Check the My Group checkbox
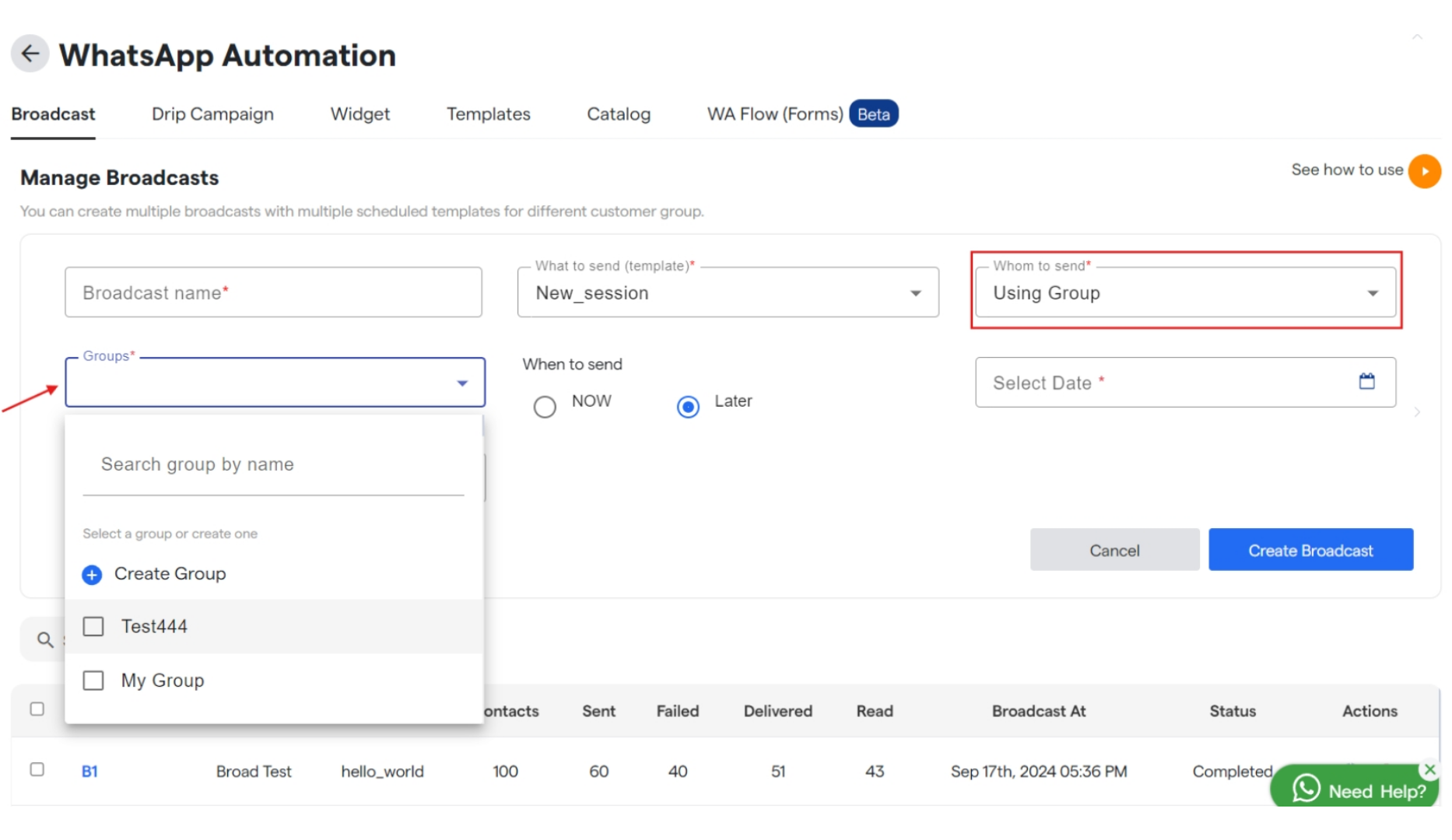 tap(93, 681)
